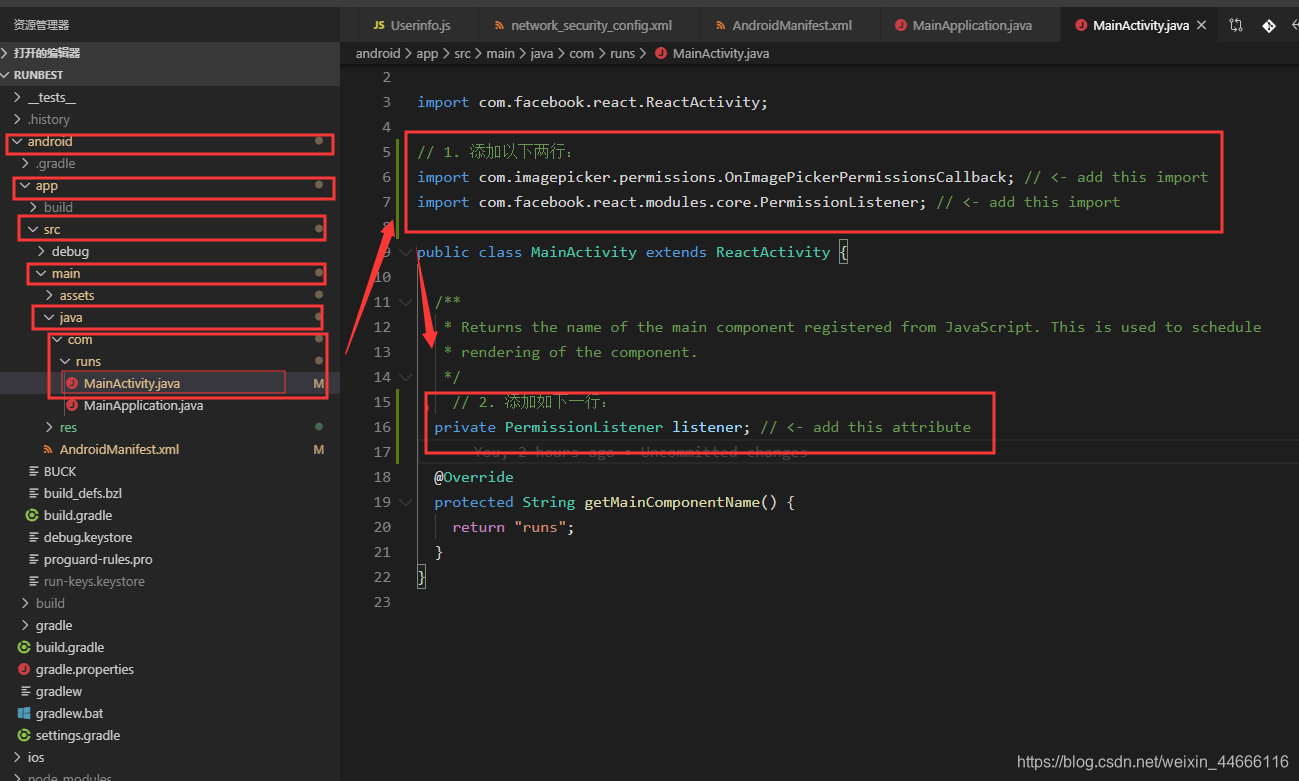Collapse the android folder
Screen dimensions: 1299x781
[170, 142]
